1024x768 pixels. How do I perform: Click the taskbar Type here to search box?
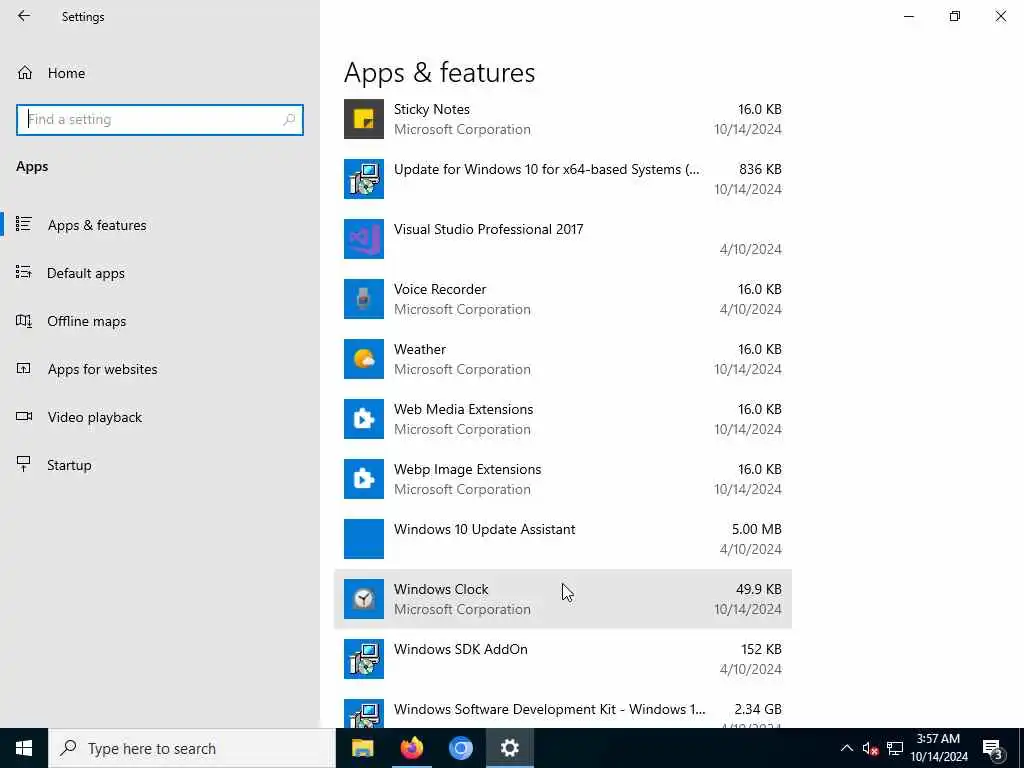(x=191, y=748)
